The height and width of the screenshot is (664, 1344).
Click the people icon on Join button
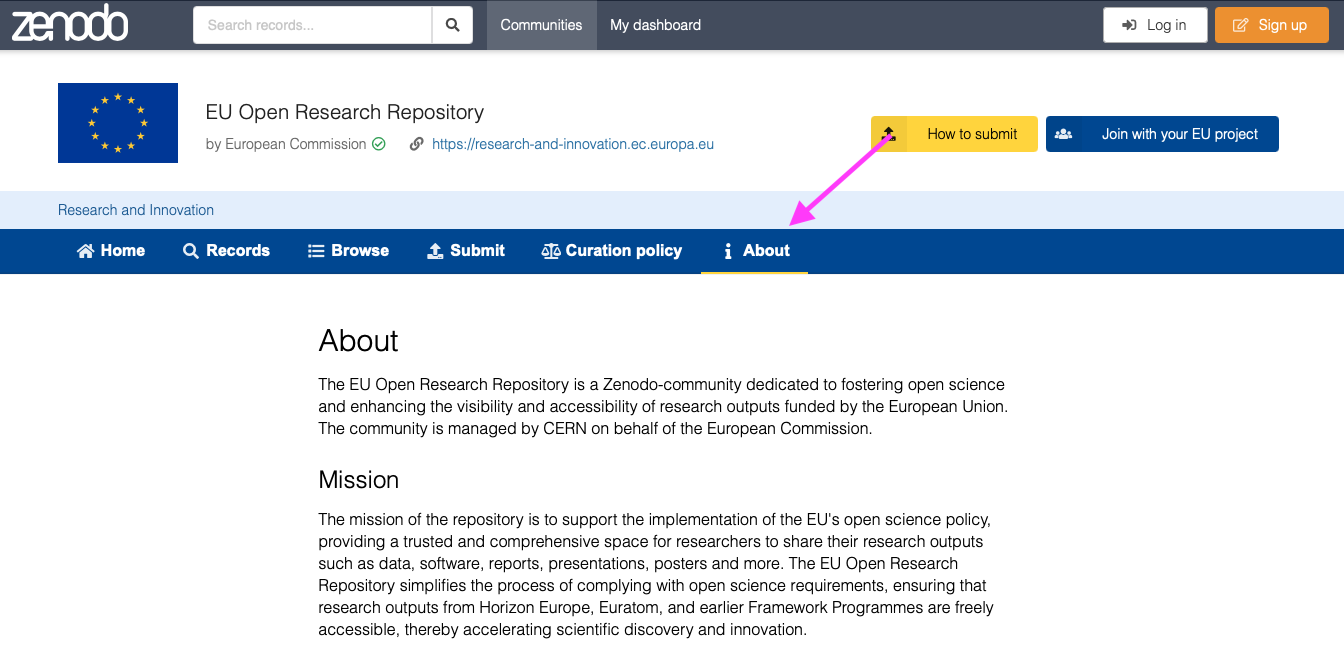(1064, 134)
